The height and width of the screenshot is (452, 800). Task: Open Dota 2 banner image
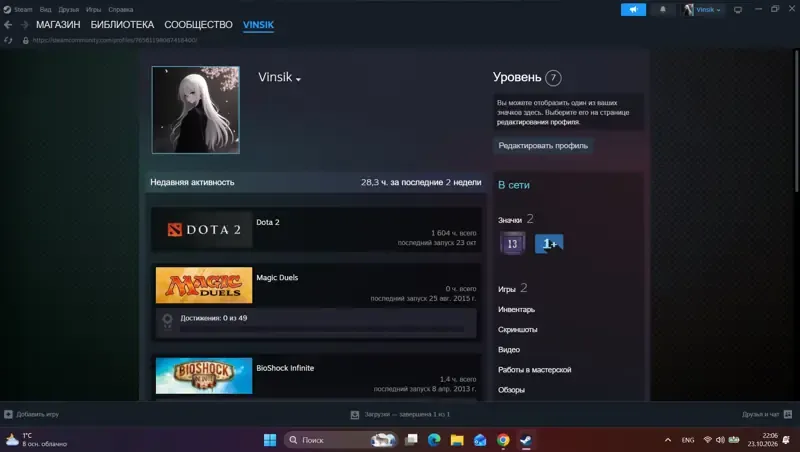point(204,230)
